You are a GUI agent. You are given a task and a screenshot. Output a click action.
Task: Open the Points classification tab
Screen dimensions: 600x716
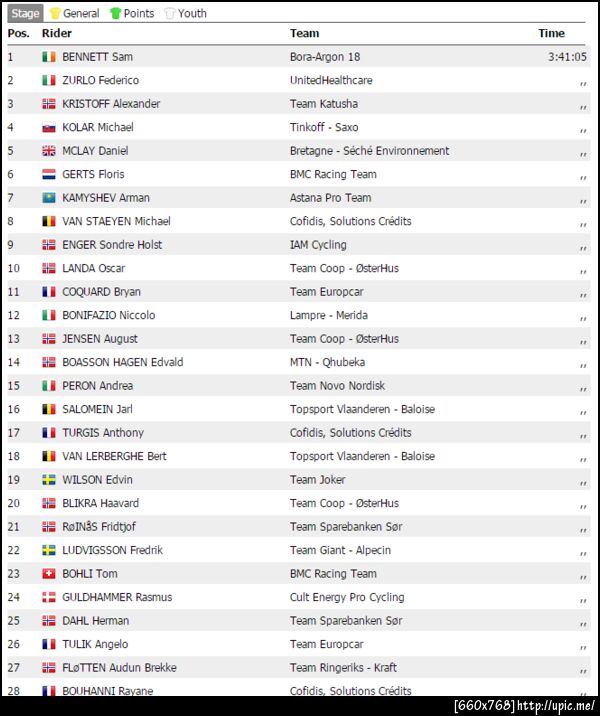pos(138,14)
